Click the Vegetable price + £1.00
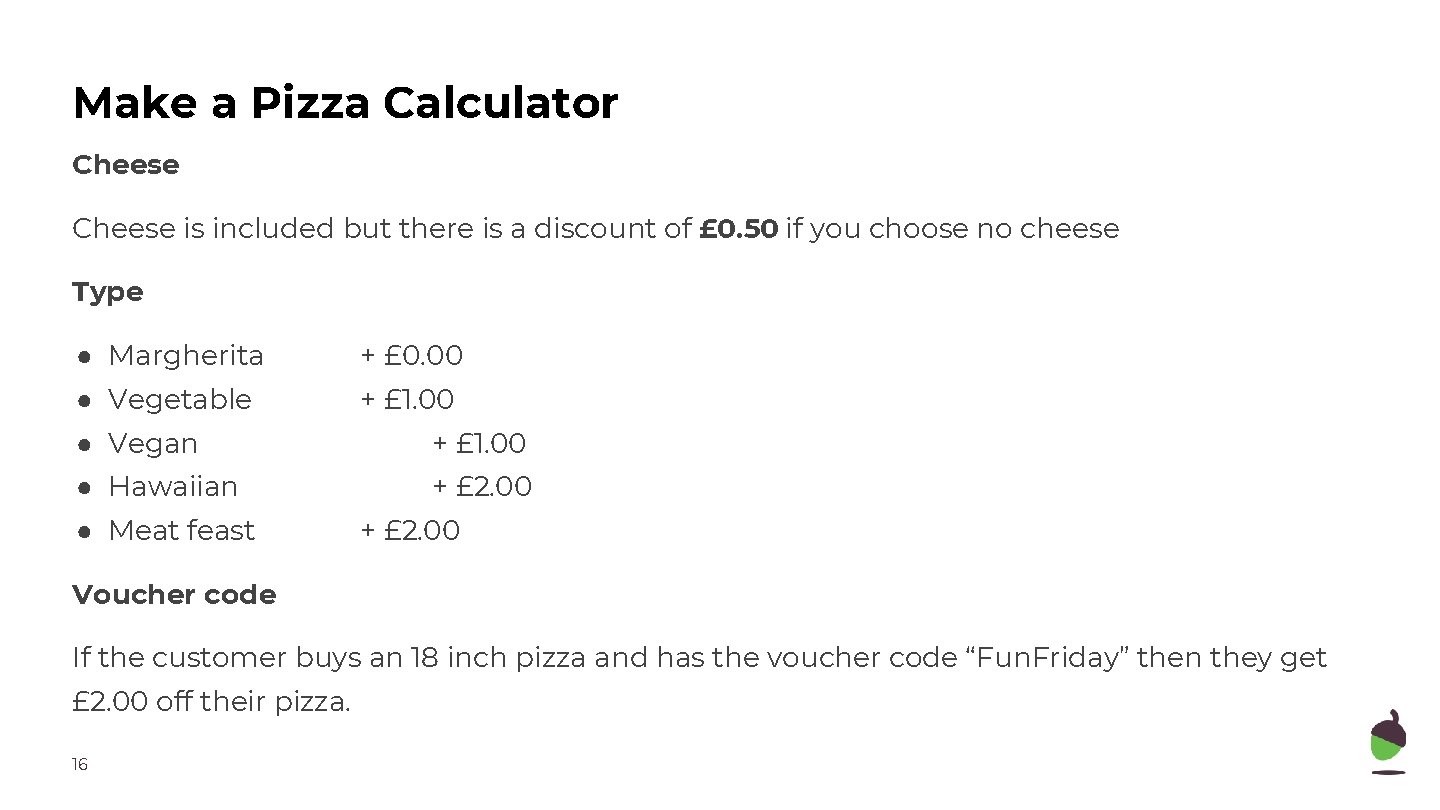The width and height of the screenshot is (1440, 810). pyautogui.click(x=407, y=400)
